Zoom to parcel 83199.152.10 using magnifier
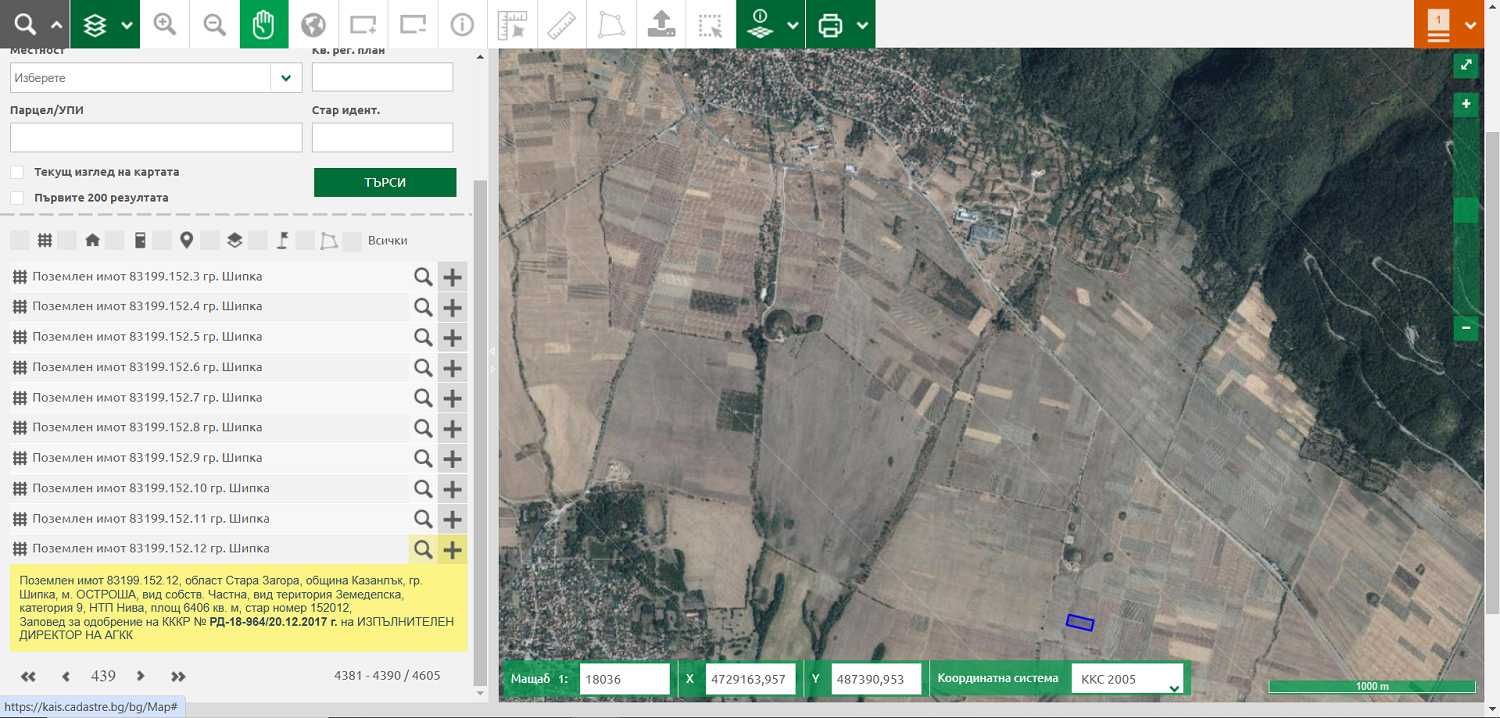1500x718 pixels. click(x=423, y=489)
